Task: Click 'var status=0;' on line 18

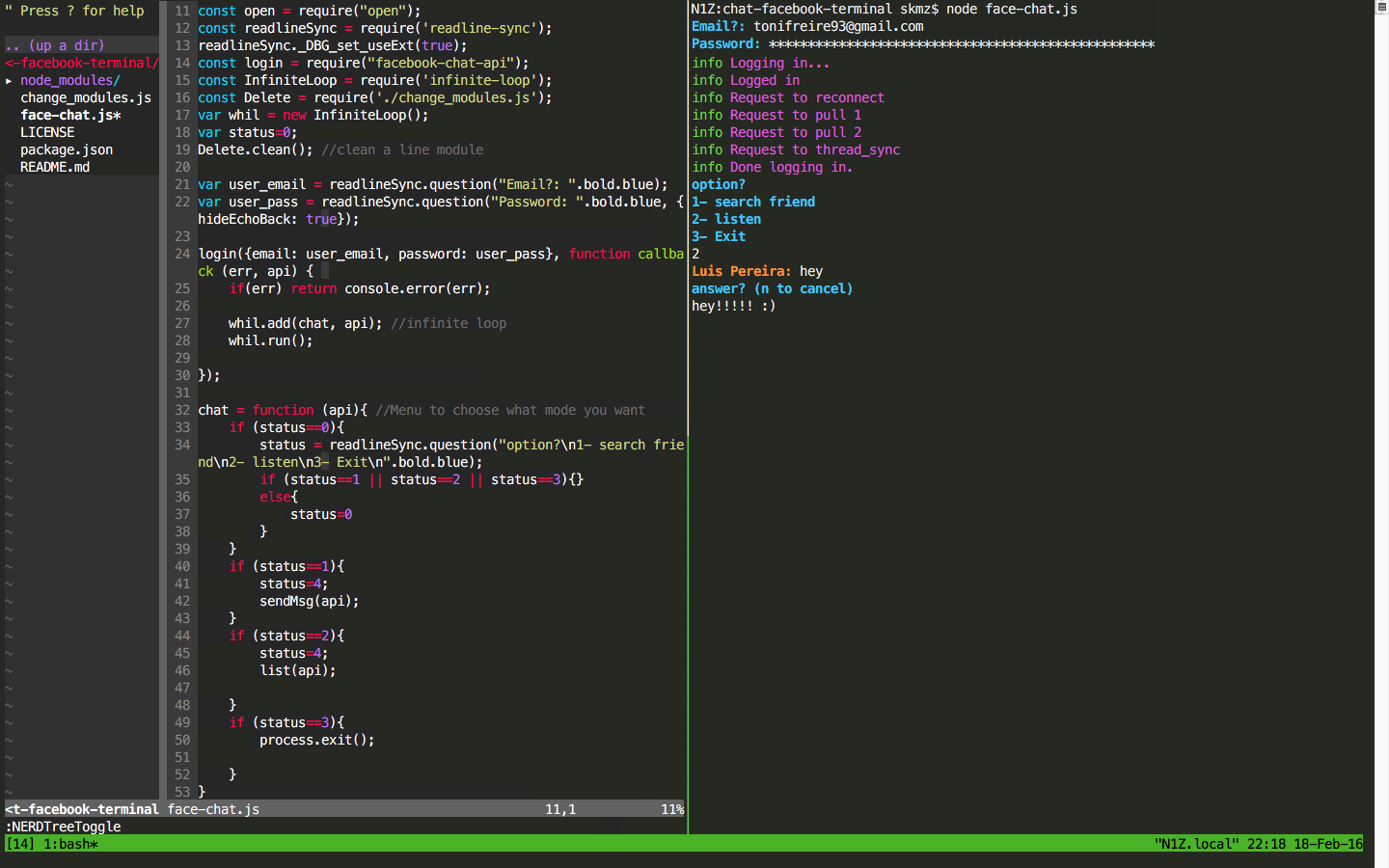Action: [248, 132]
